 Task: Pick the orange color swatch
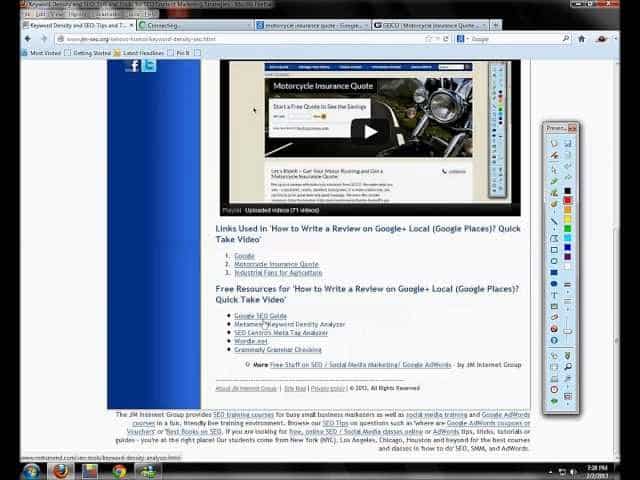[x=568, y=210]
